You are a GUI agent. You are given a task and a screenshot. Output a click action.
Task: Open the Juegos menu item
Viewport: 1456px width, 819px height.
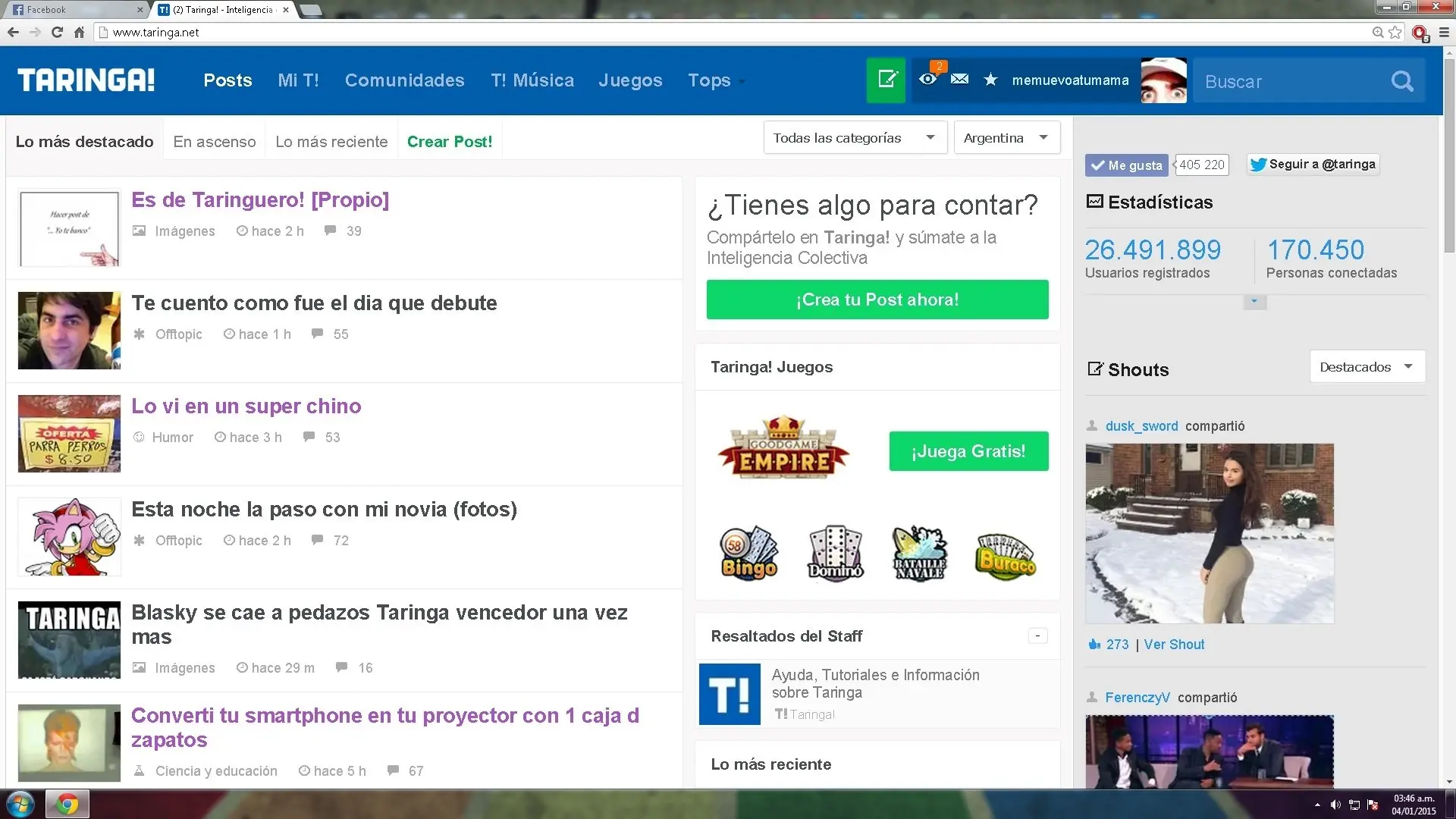click(x=630, y=80)
